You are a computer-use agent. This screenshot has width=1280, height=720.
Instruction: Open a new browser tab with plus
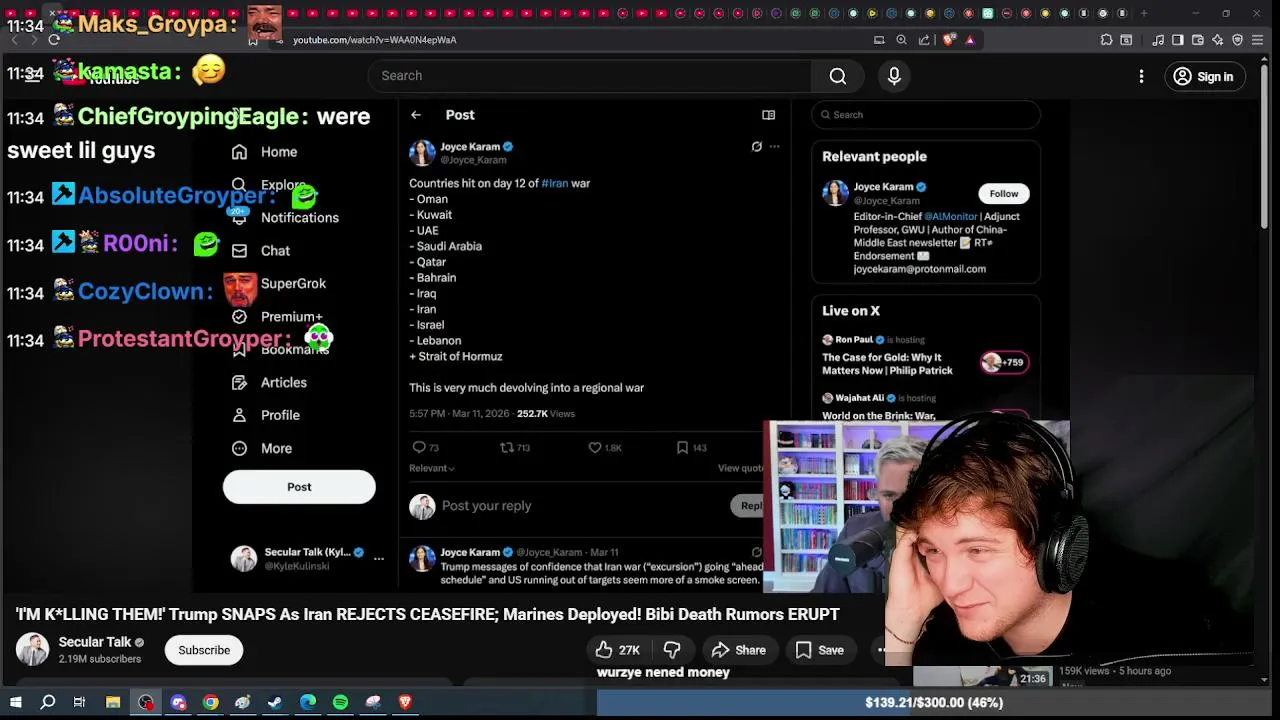tap(1144, 13)
